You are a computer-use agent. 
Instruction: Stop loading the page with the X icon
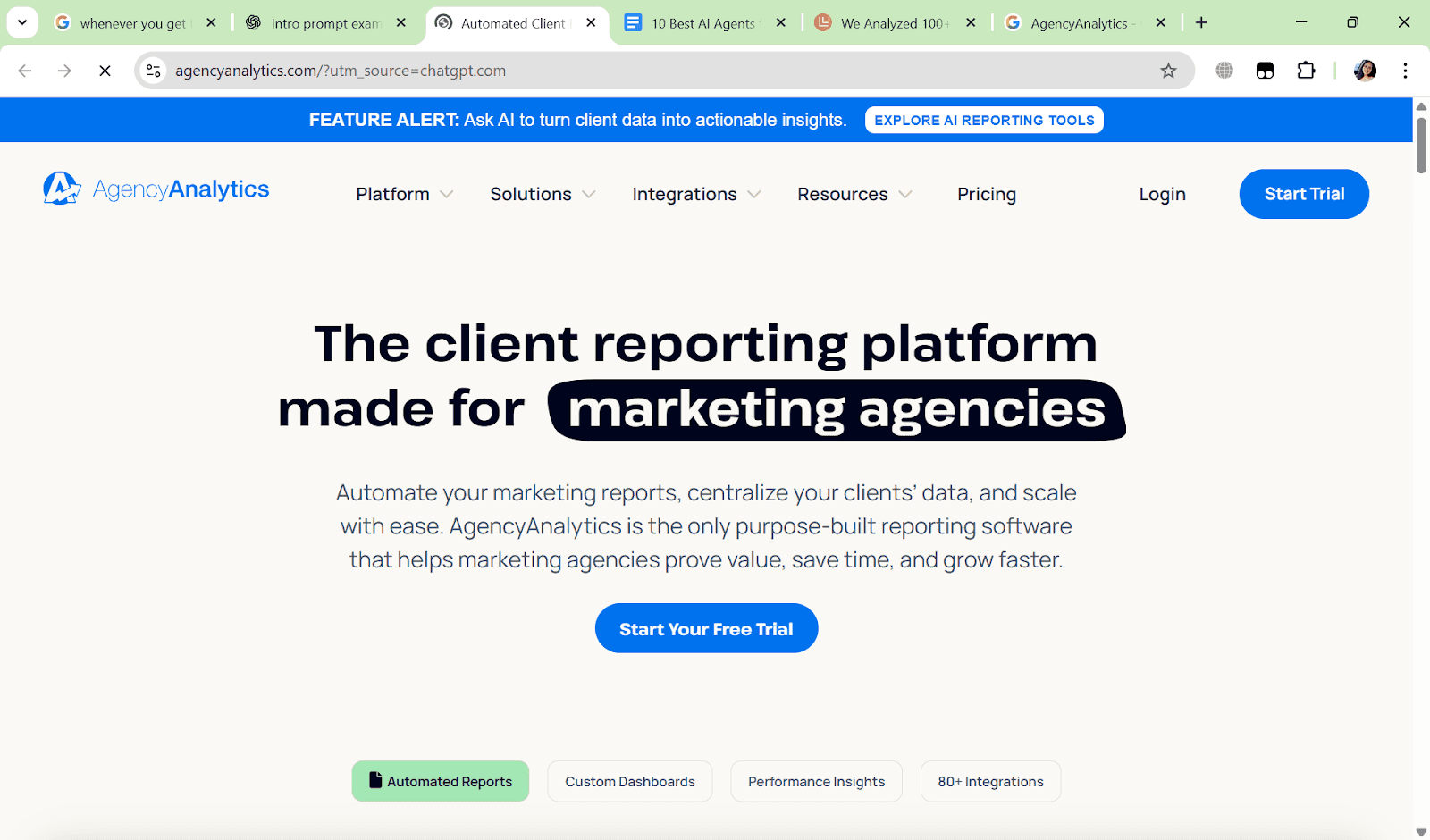tap(105, 71)
